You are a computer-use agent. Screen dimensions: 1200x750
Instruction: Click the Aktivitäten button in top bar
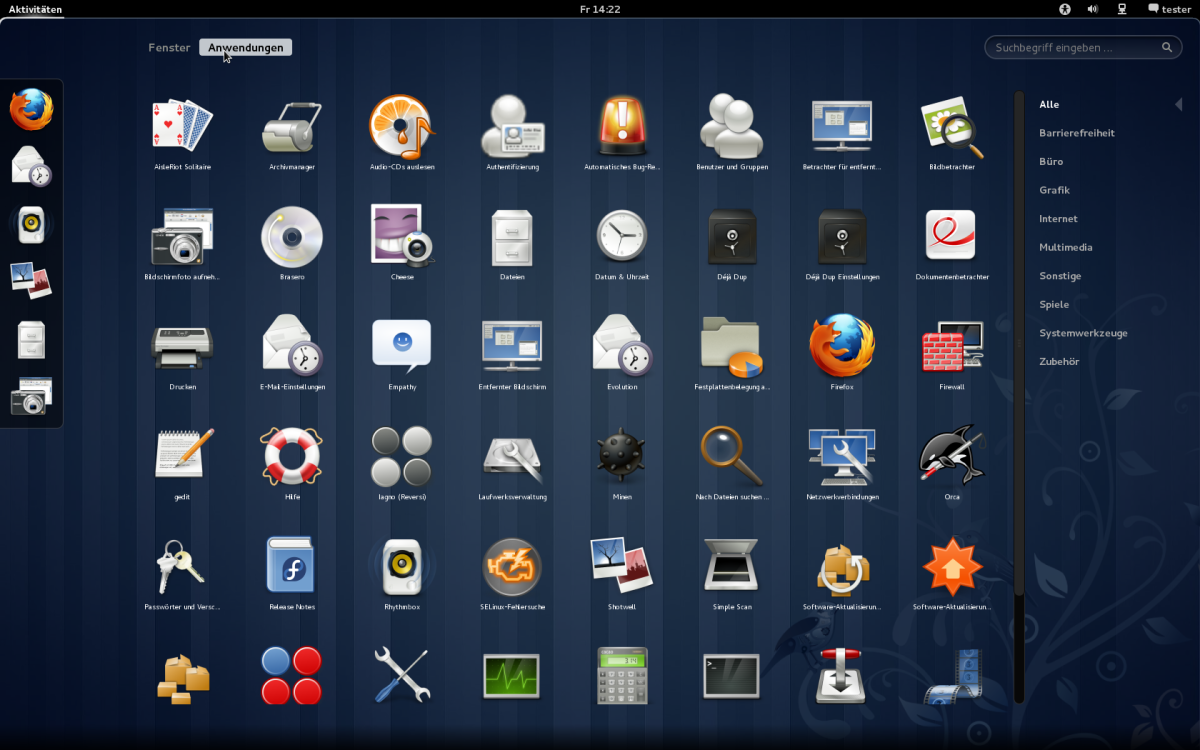tap(35, 9)
